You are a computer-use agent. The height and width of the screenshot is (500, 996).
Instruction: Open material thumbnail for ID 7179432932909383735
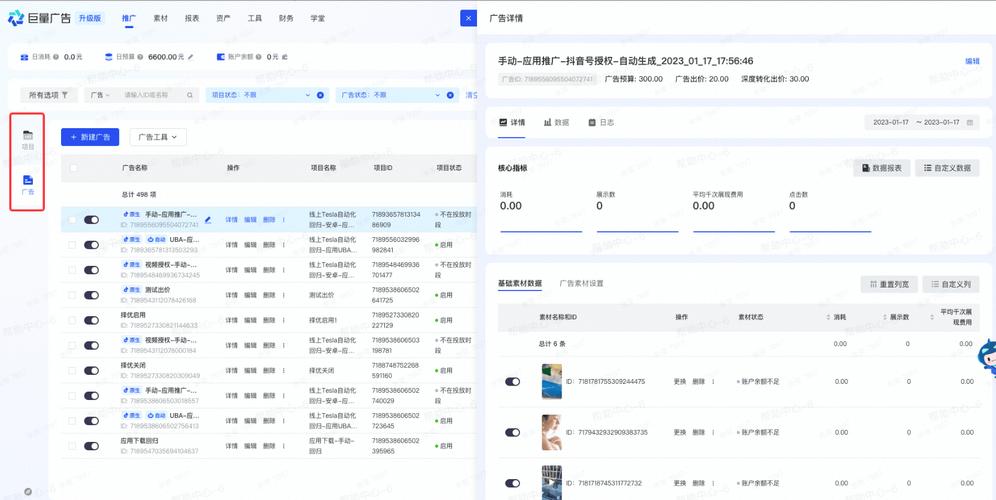[x=551, y=432]
